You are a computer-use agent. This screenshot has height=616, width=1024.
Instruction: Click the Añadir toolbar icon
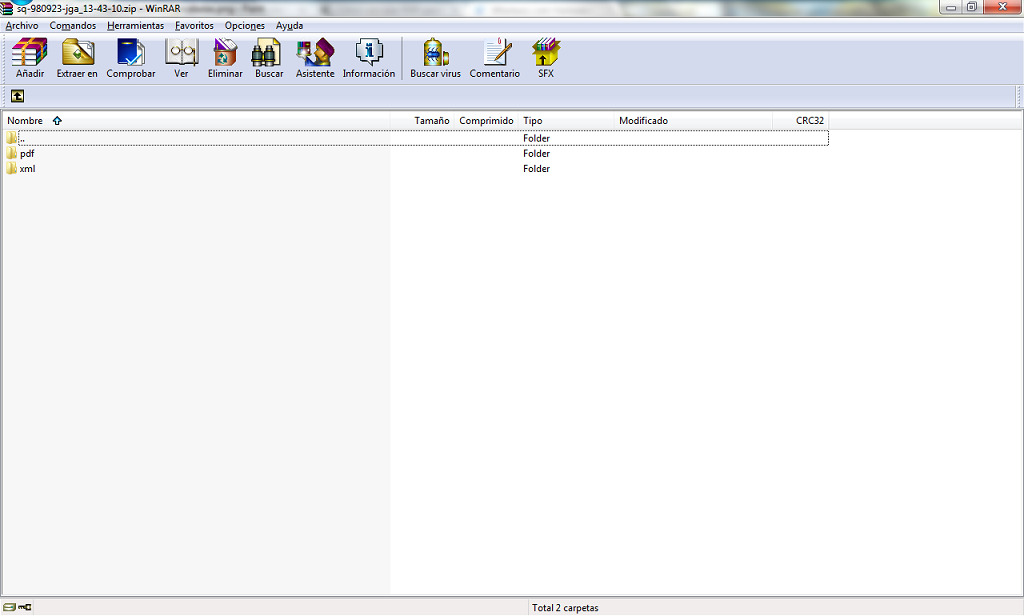coord(30,58)
